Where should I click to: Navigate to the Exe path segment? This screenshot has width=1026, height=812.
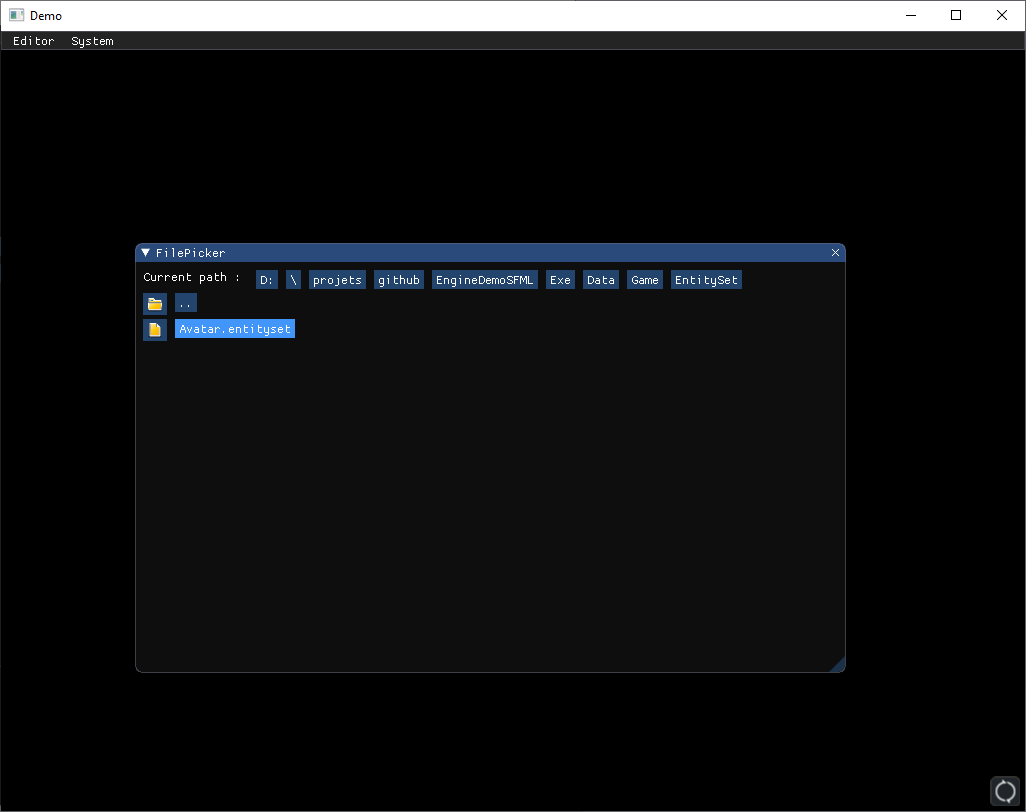[x=560, y=280]
